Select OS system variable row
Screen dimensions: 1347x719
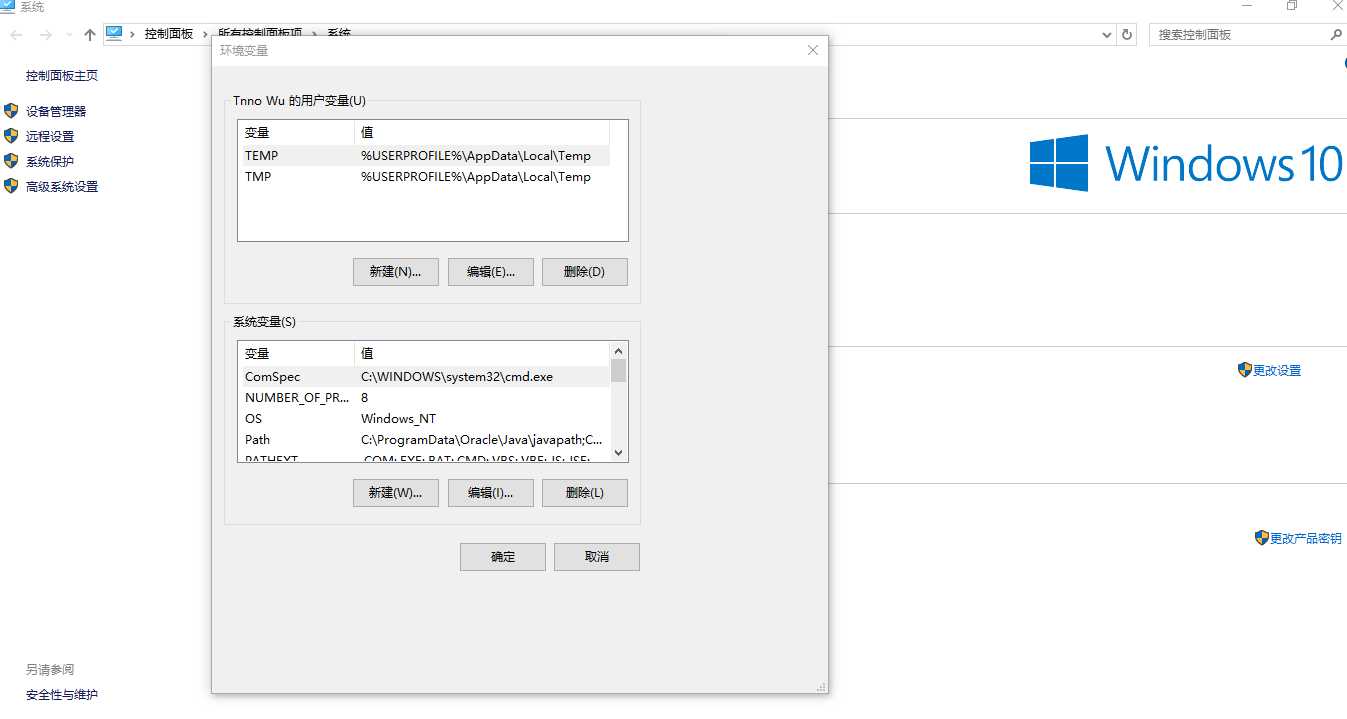423,418
